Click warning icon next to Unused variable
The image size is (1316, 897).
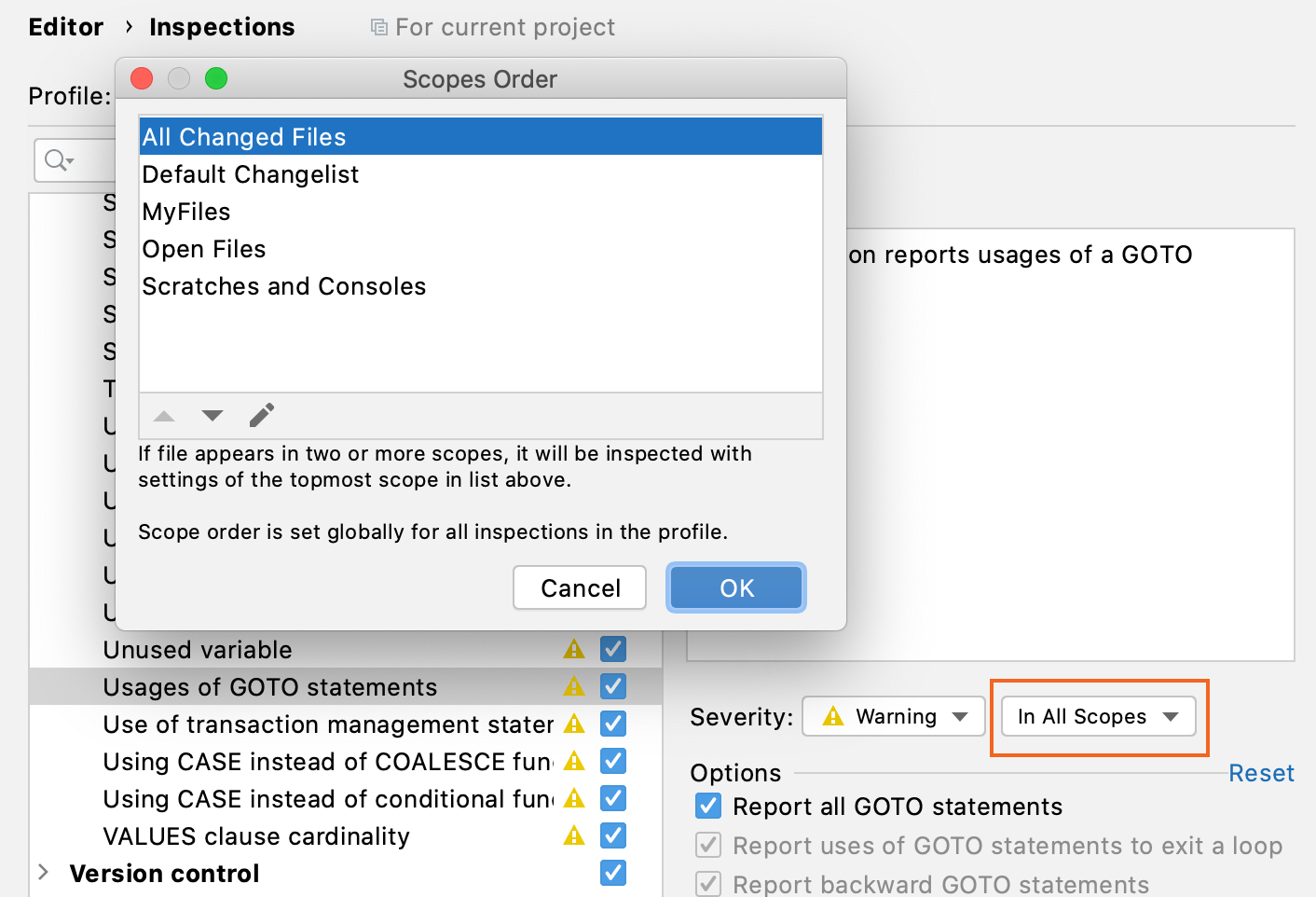coord(574,649)
